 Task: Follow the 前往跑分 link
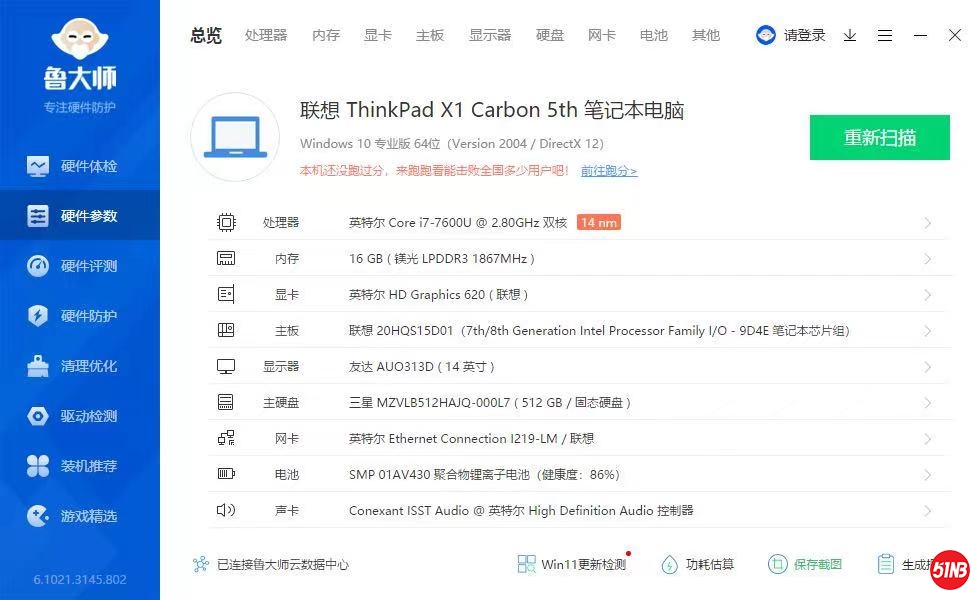[x=608, y=171]
